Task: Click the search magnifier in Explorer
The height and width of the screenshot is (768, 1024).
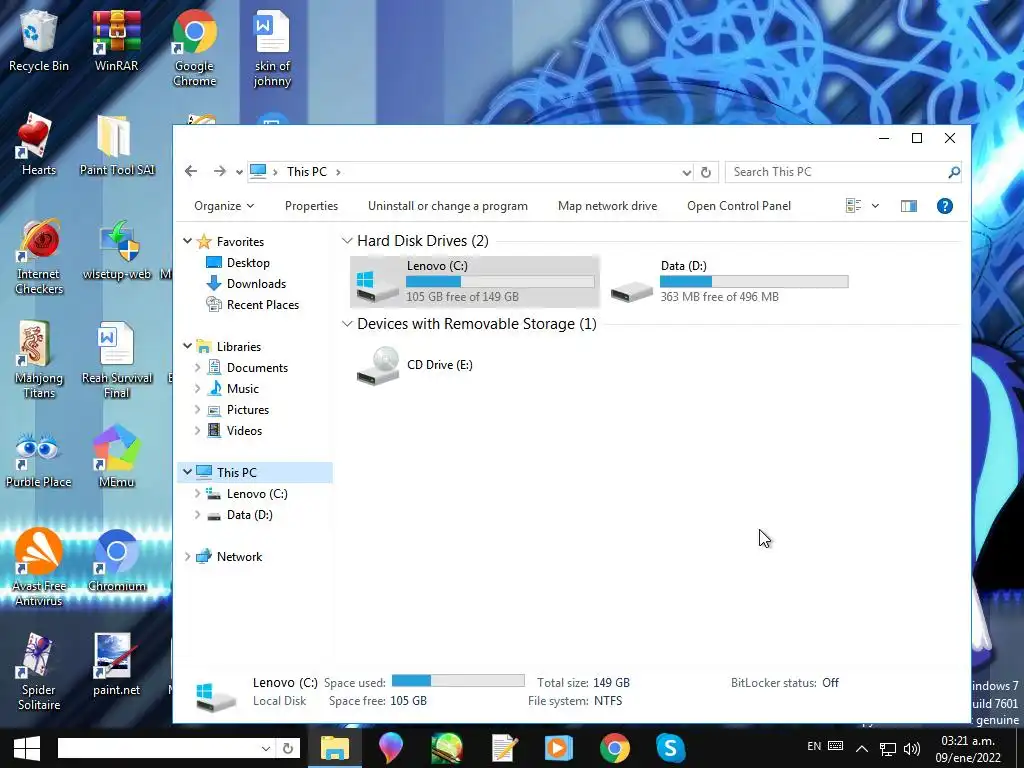Action: (954, 172)
